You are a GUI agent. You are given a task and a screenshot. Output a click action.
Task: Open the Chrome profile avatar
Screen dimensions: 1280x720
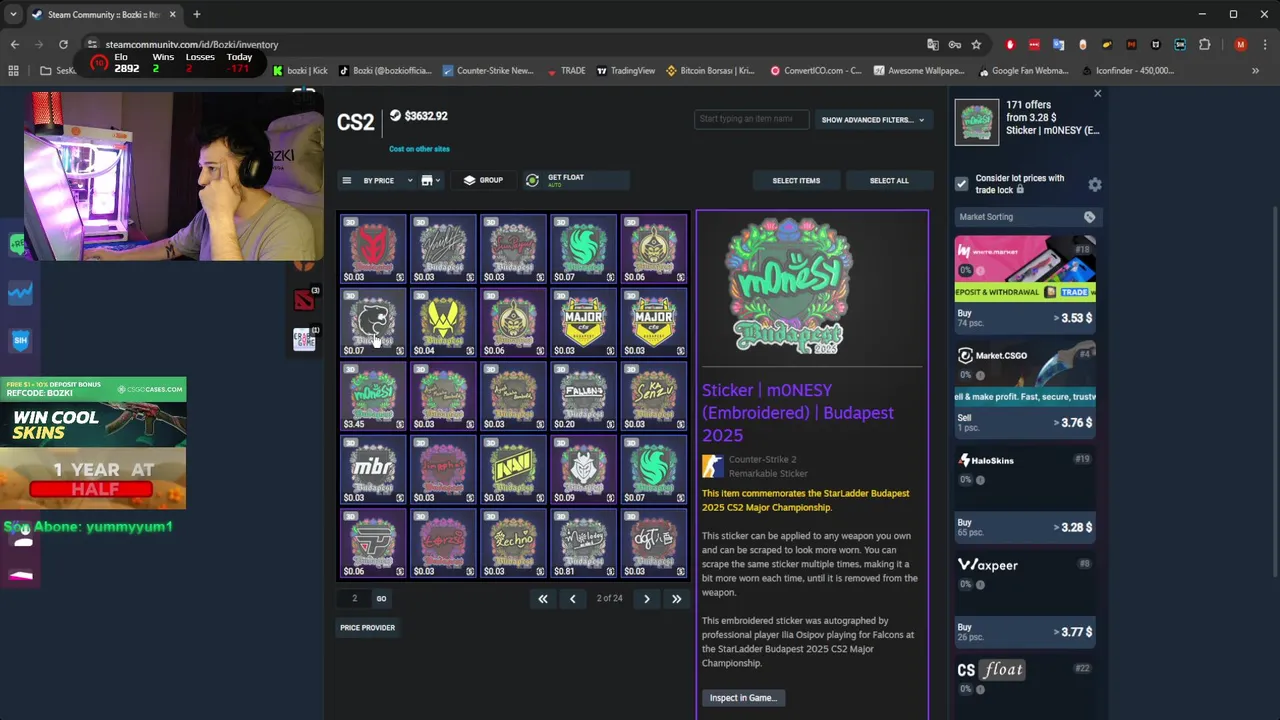coord(1241,44)
